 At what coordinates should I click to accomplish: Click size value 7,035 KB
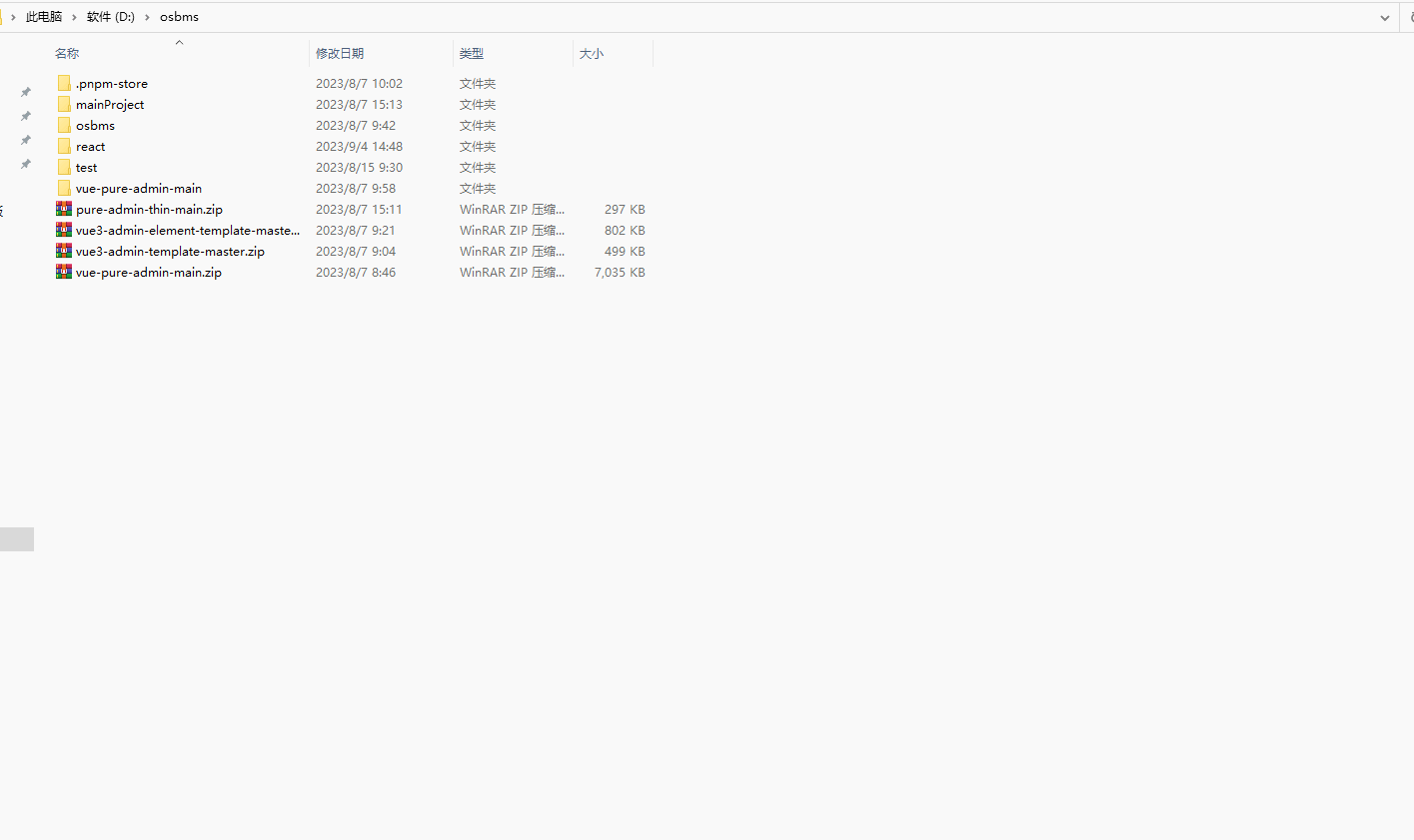tap(620, 273)
